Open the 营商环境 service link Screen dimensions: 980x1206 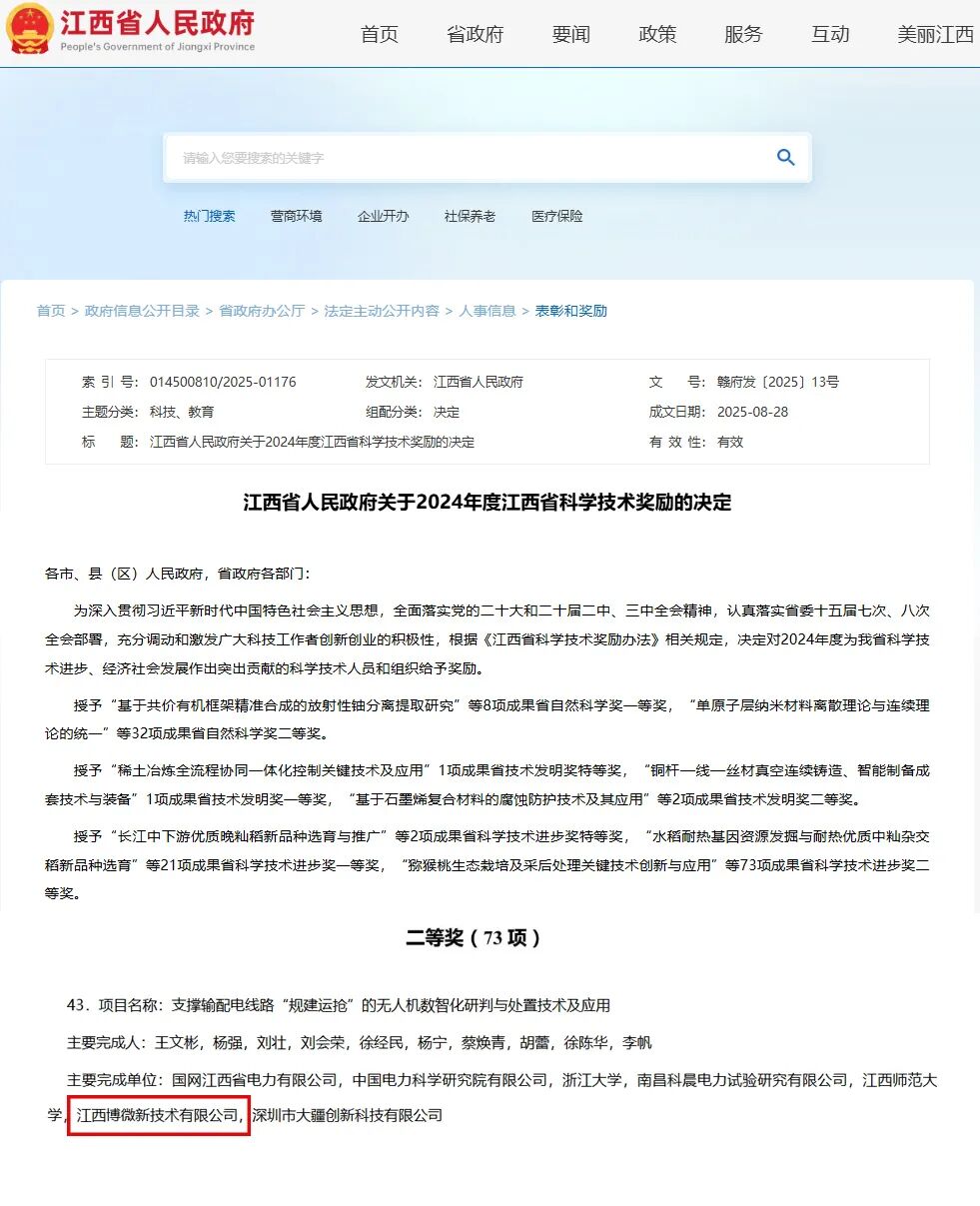tap(297, 217)
